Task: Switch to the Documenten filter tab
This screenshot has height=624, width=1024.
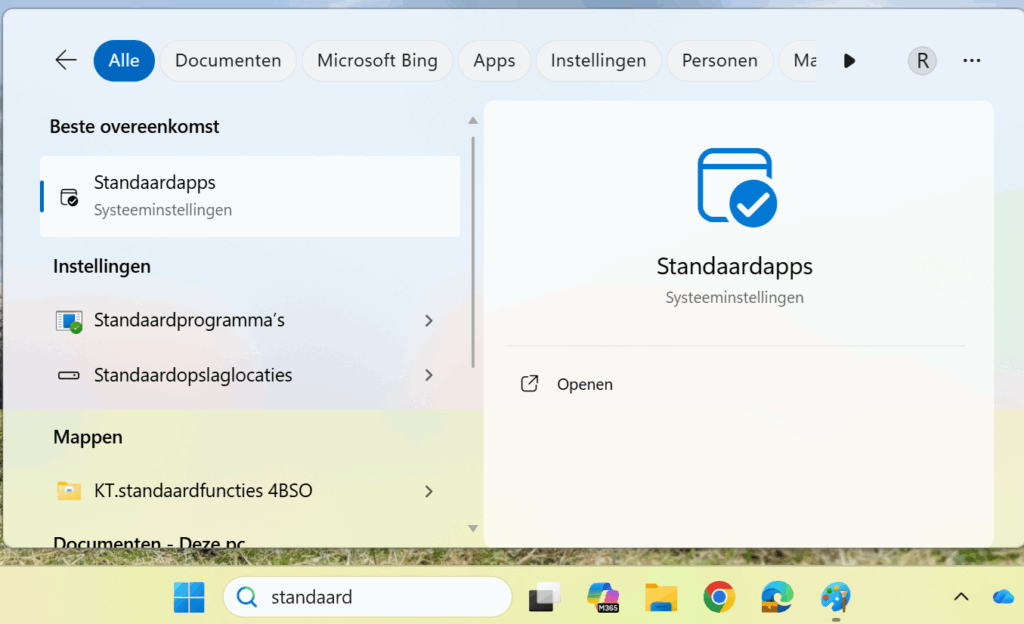Action: point(228,60)
